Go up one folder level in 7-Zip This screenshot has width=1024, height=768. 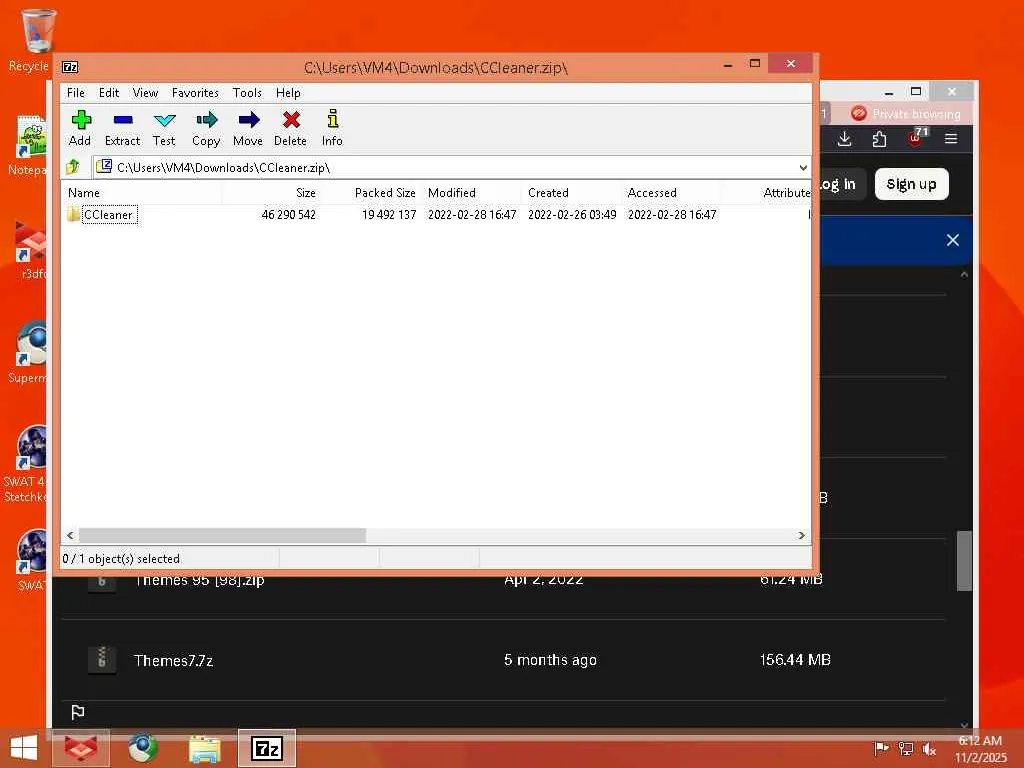pos(72,167)
